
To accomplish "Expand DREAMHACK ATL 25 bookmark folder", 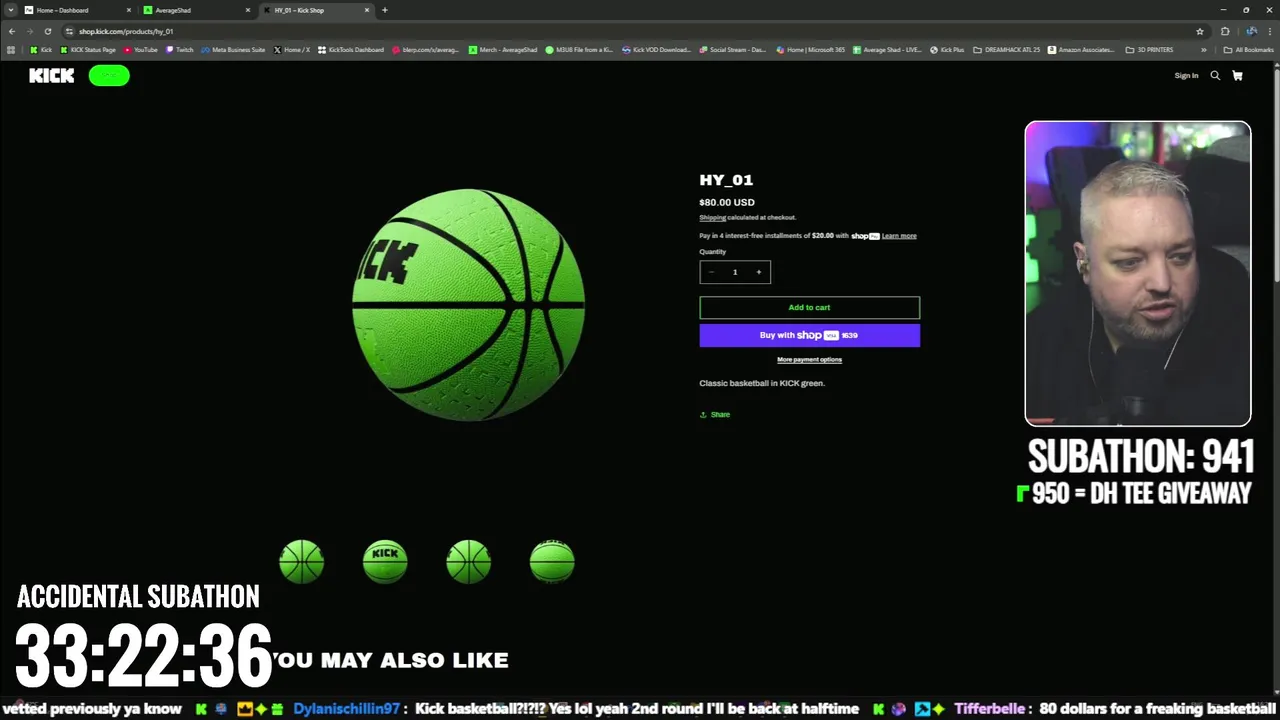I will pos(1007,49).
